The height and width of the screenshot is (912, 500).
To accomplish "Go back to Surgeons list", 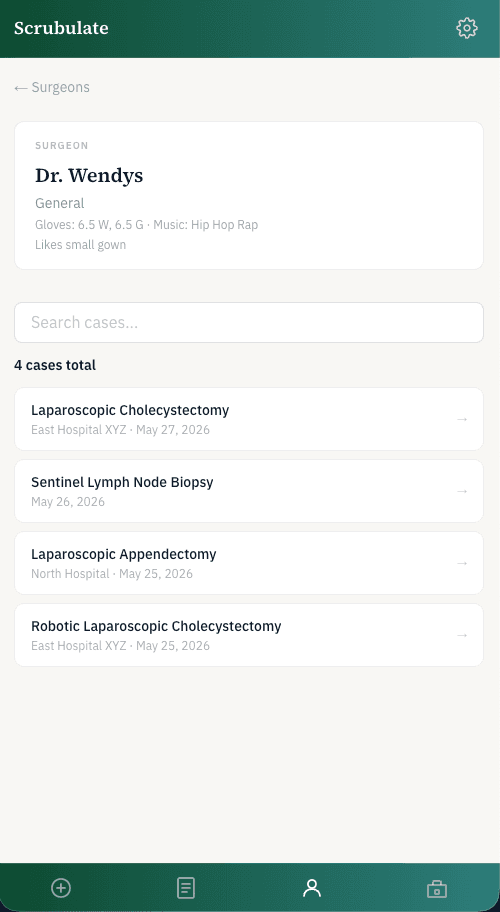I will 52,87.
